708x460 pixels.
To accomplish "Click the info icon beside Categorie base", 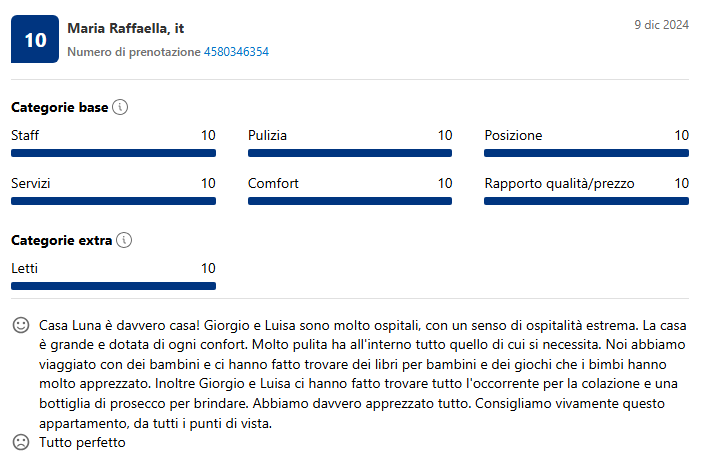I will (x=120, y=107).
